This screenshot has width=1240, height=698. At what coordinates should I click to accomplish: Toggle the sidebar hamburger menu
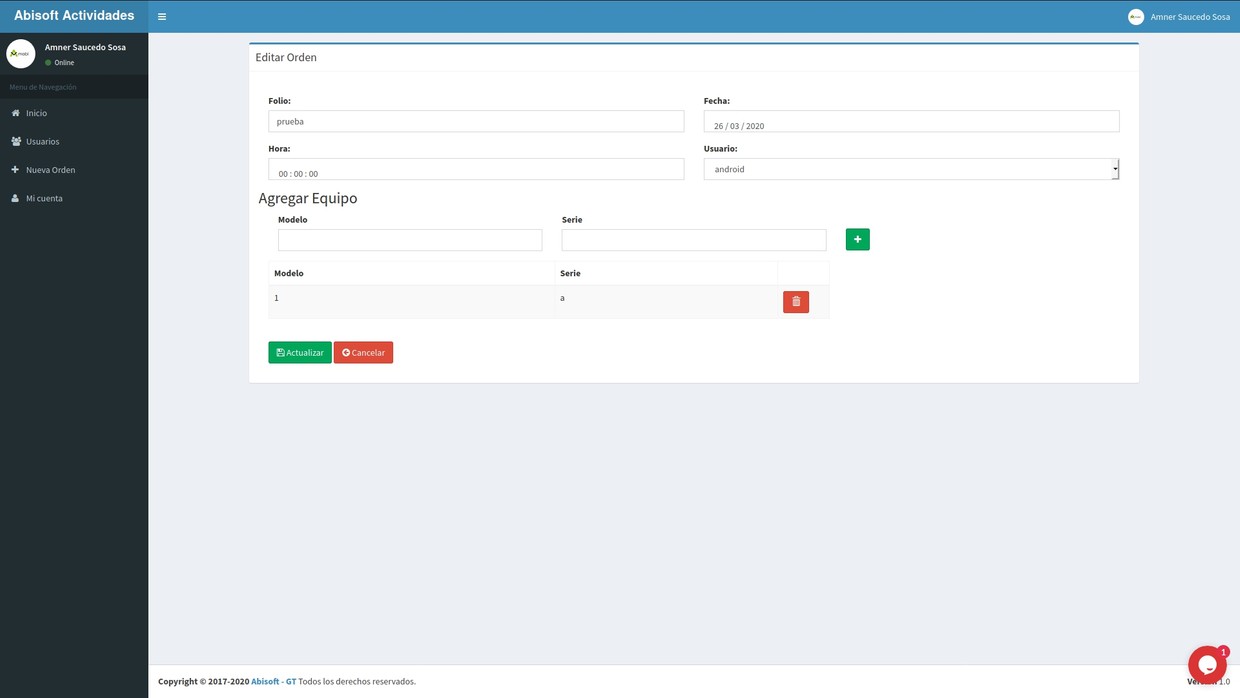click(x=162, y=16)
